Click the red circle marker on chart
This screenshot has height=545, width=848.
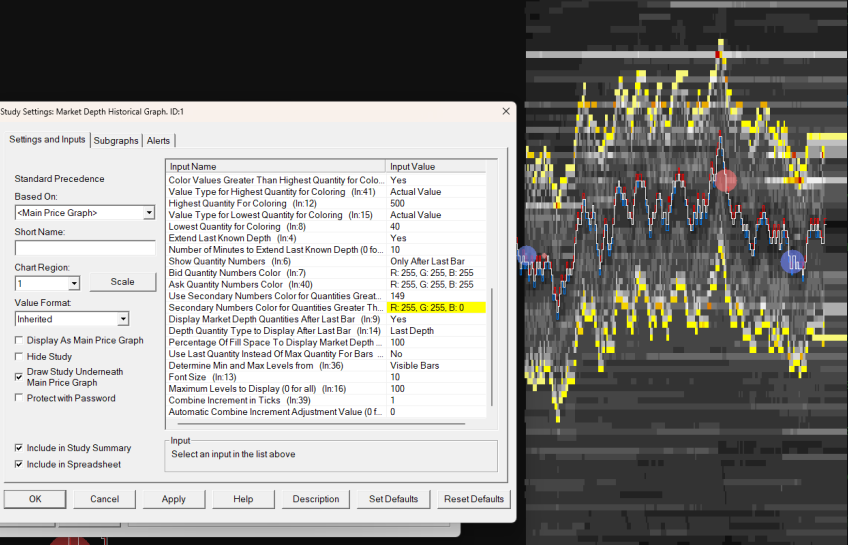click(x=726, y=181)
